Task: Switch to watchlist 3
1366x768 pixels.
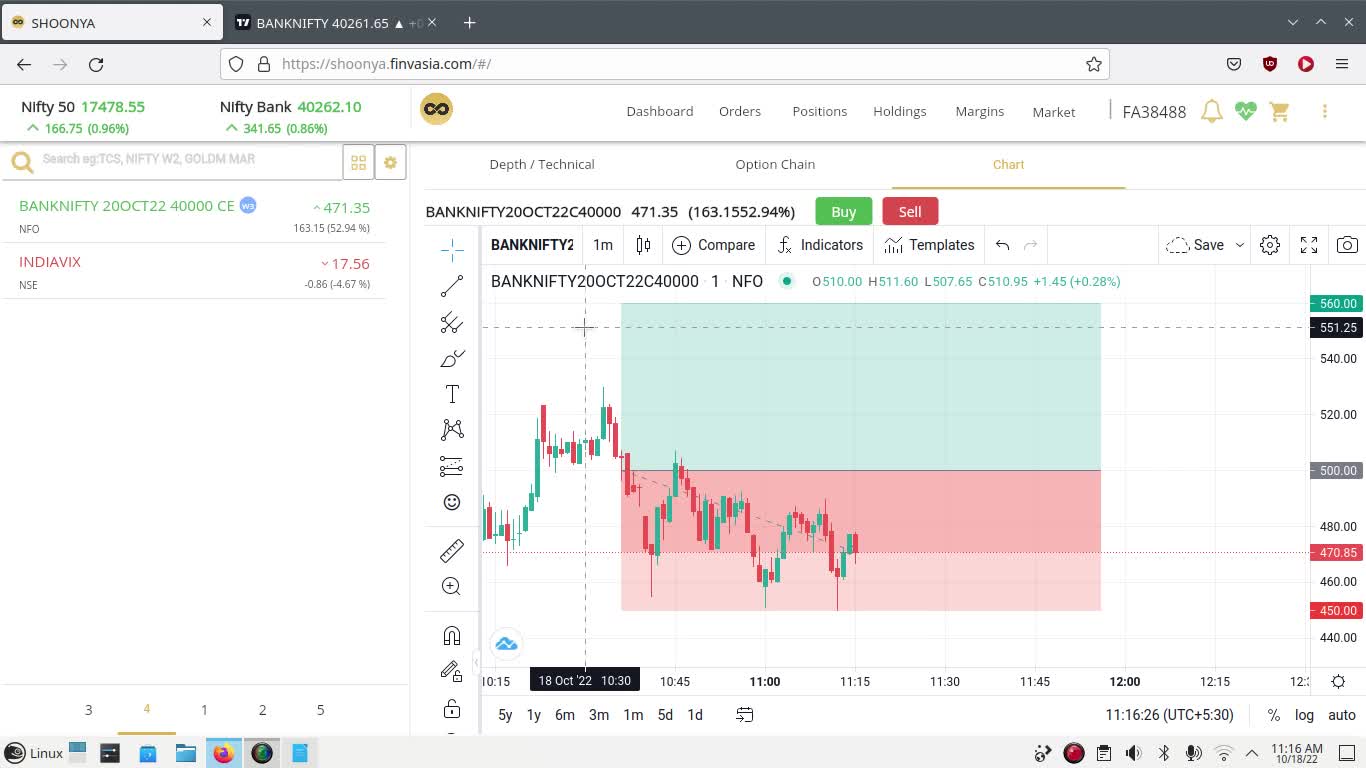Action: point(88,710)
